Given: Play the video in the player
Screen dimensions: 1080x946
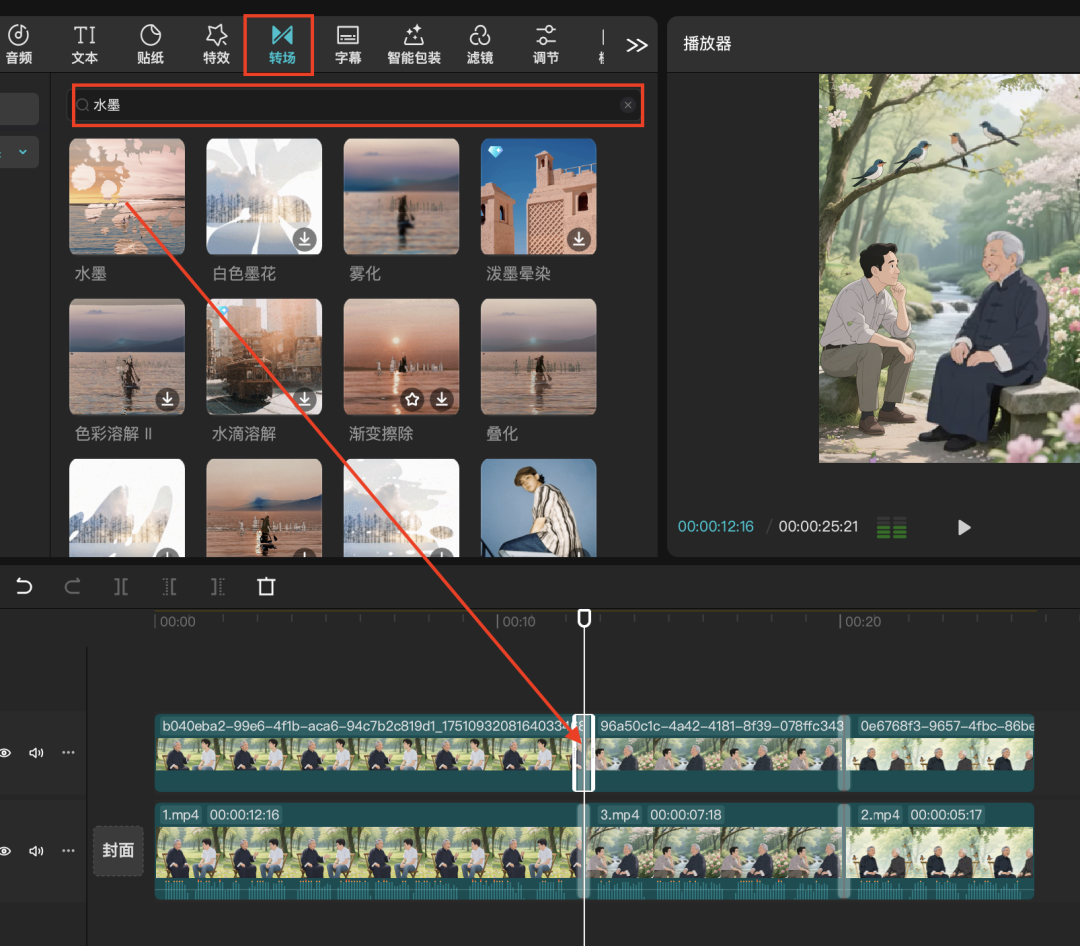Looking at the screenshot, I should pos(964,527).
